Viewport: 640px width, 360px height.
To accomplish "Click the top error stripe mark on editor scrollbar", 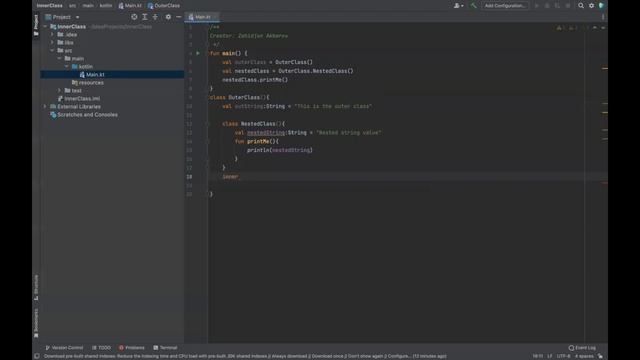I will tap(605, 68).
